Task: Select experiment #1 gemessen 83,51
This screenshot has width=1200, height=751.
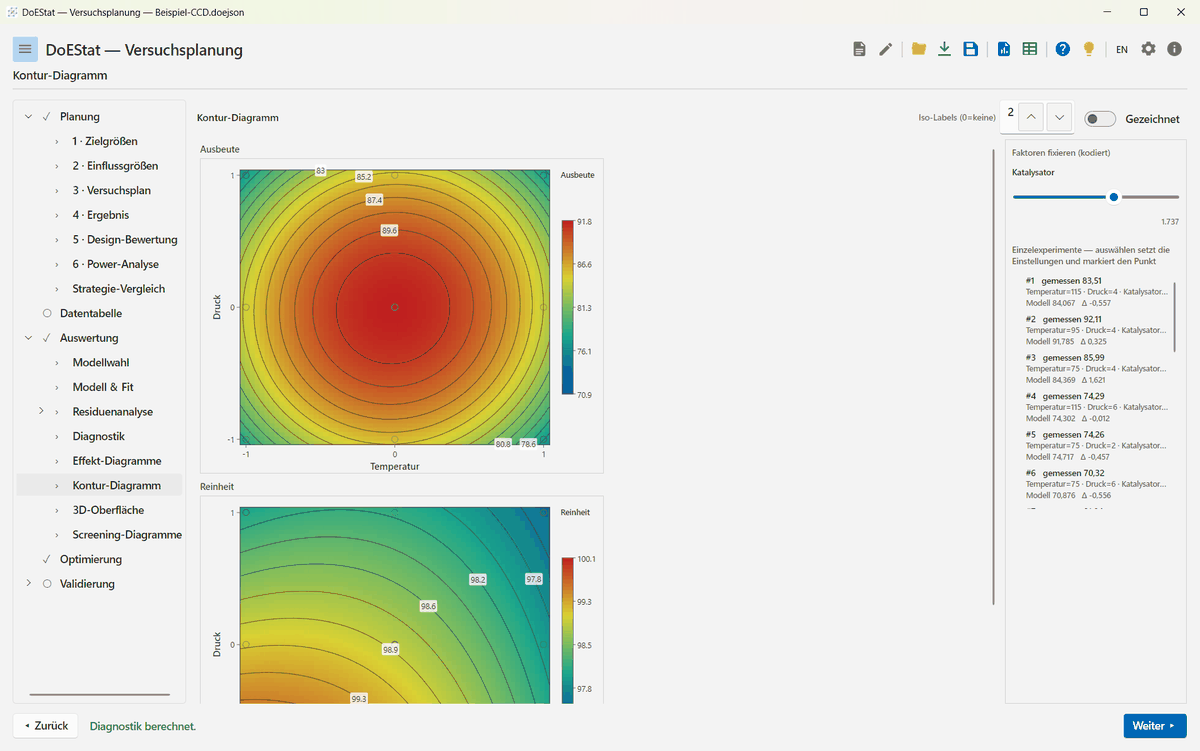Action: [1096, 292]
